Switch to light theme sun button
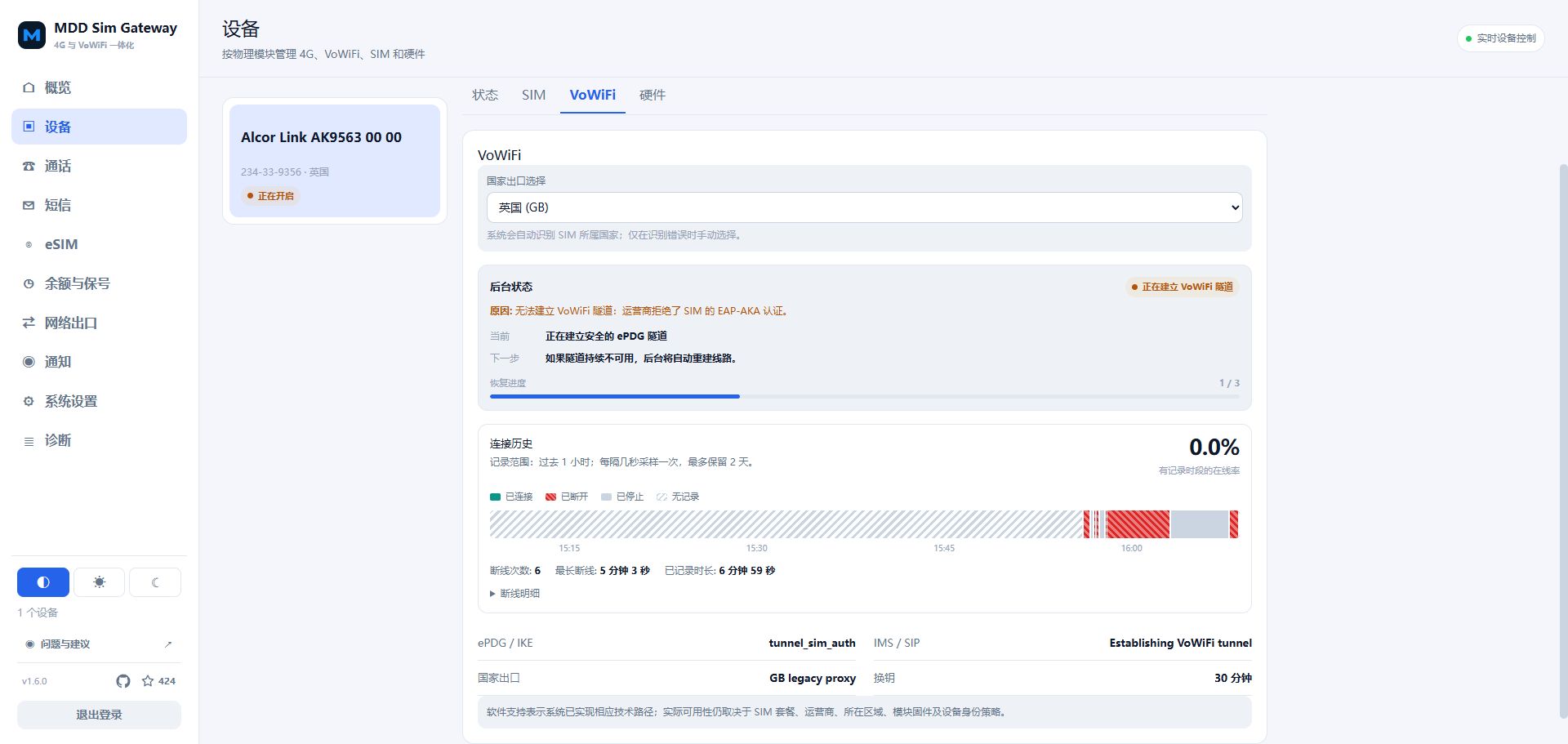The height and width of the screenshot is (744, 1568). [x=99, y=582]
